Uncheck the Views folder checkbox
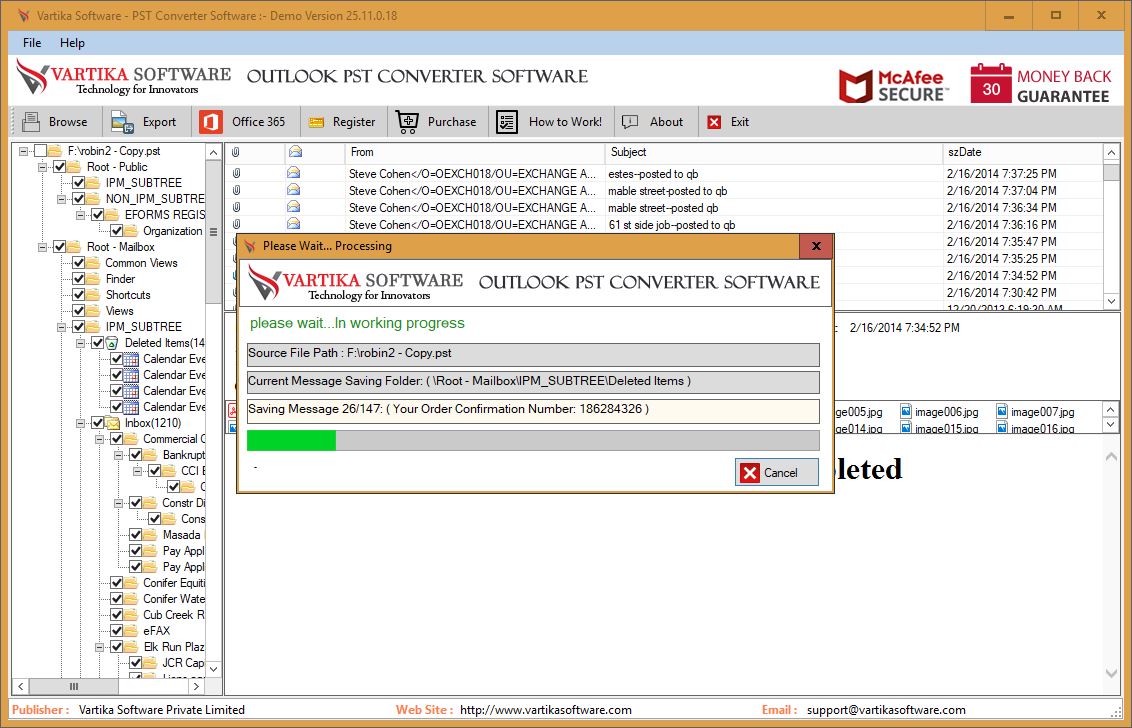Viewport: 1132px width, 728px height. coord(78,311)
